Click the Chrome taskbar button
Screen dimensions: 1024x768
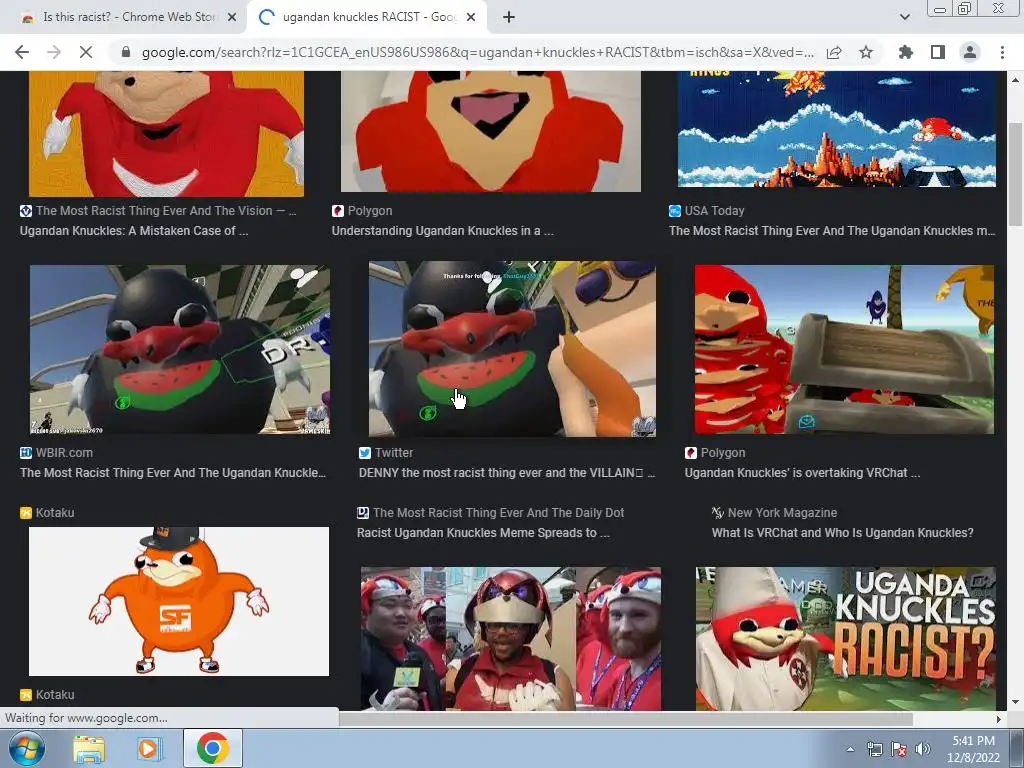212,748
